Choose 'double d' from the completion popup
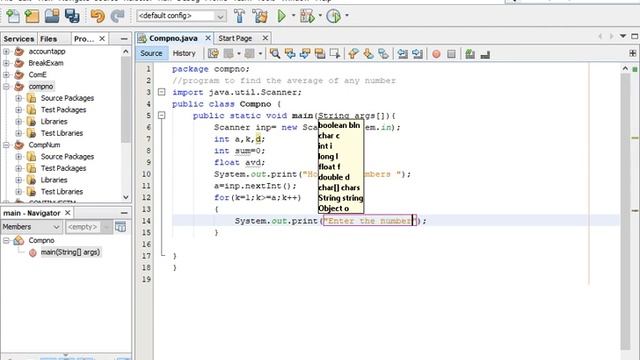Image resolution: width=640 pixels, height=360 pixels. 340,177
